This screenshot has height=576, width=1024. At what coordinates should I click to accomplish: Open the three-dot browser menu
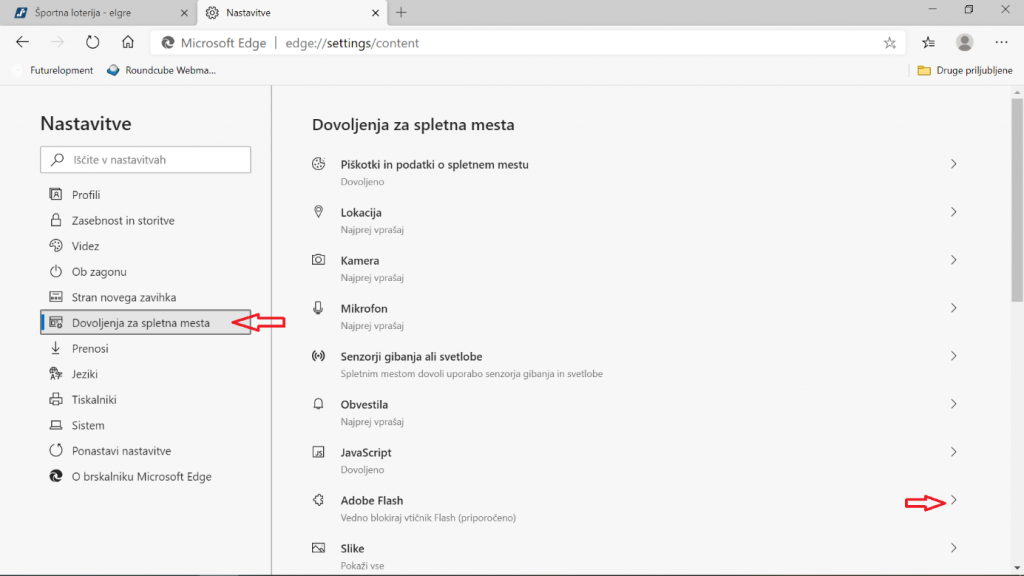(x=1001, y=42)
